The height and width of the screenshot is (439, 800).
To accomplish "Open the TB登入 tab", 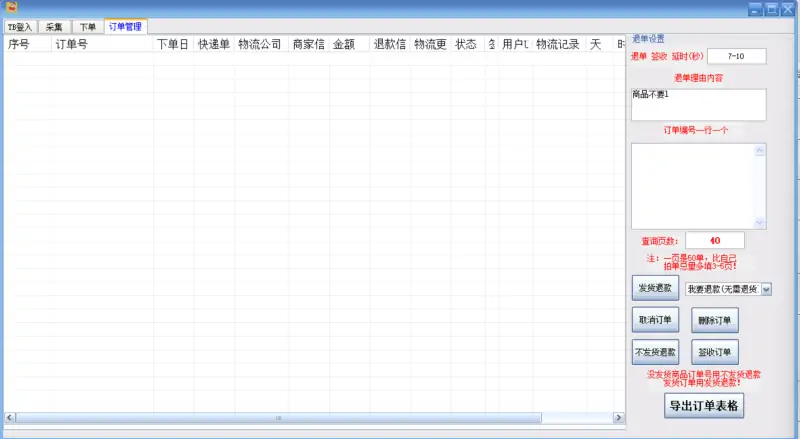I will coord(20,27).
